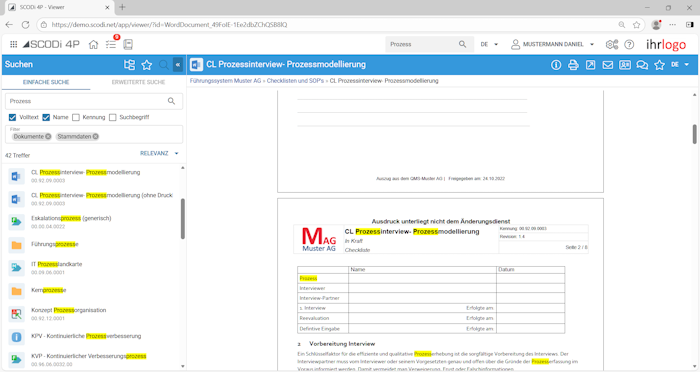Image resolution: width=700 pixels, height=372 pixels.
Task: Open the comments chat icon
Action: click(x=642, y=65)
